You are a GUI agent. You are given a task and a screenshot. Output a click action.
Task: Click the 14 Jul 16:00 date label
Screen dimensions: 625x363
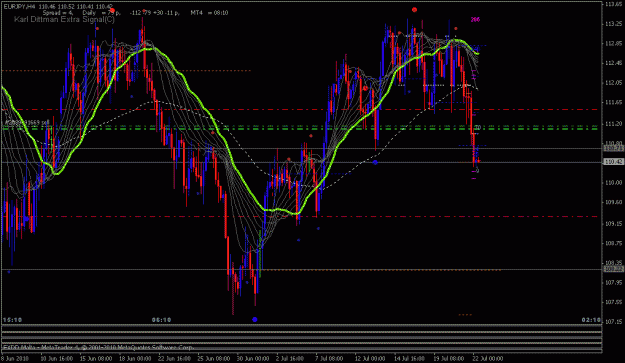pos(410,359)
